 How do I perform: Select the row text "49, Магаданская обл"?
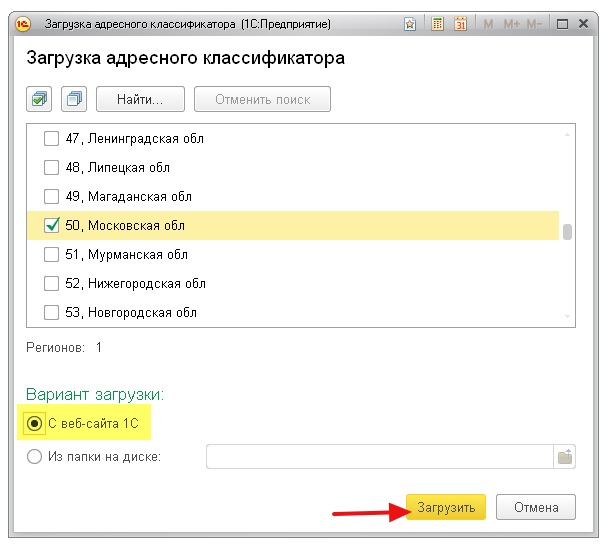coord(128,196)
